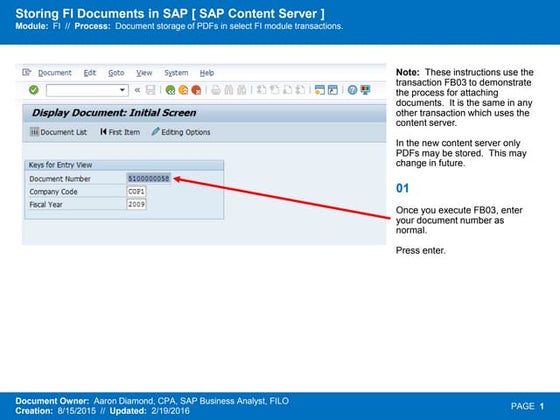This screenshot has width=560, height=420.
Task: Open the Document menu
Action: 55,73
